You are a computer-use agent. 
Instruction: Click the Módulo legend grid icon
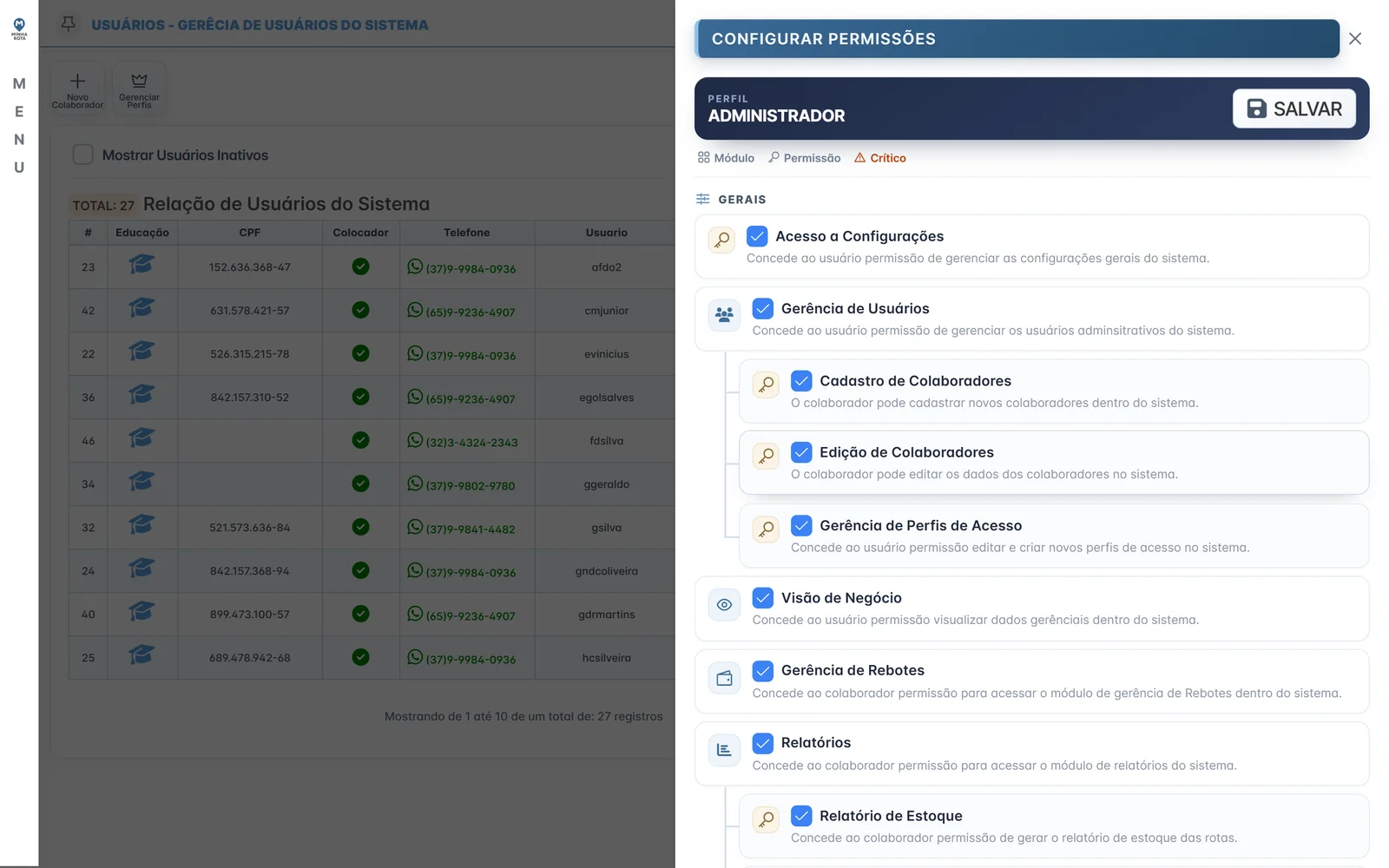coord(703,158)
